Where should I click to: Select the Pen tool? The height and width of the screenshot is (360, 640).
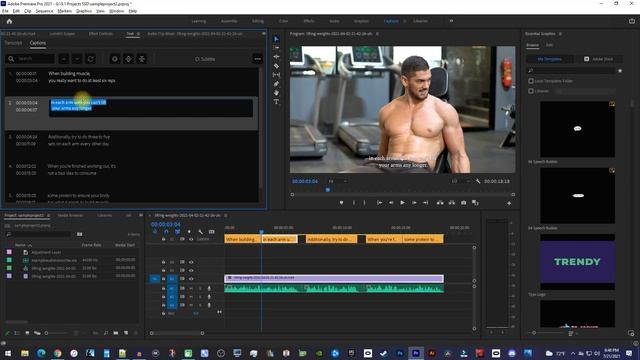click(x=276, y=84)
